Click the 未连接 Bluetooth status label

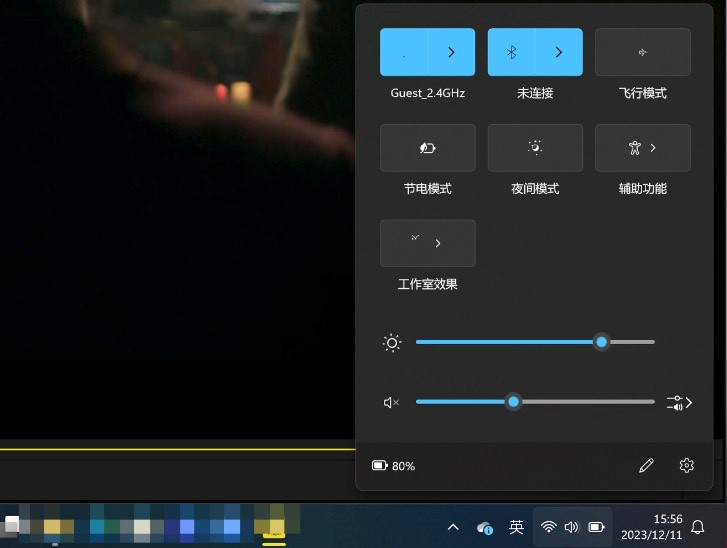tap(535, 93)
